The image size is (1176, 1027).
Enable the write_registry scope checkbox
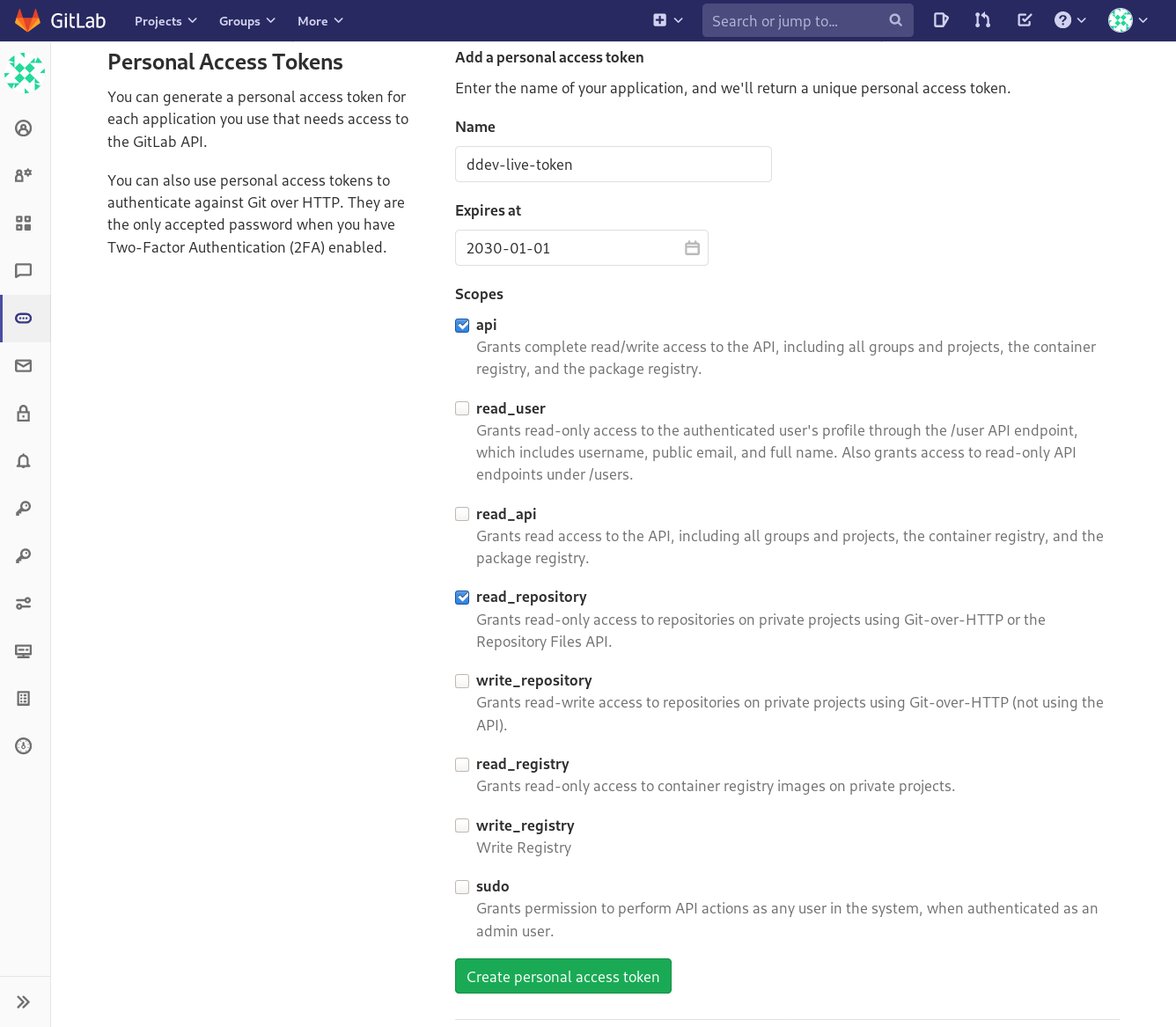(462, 825)
